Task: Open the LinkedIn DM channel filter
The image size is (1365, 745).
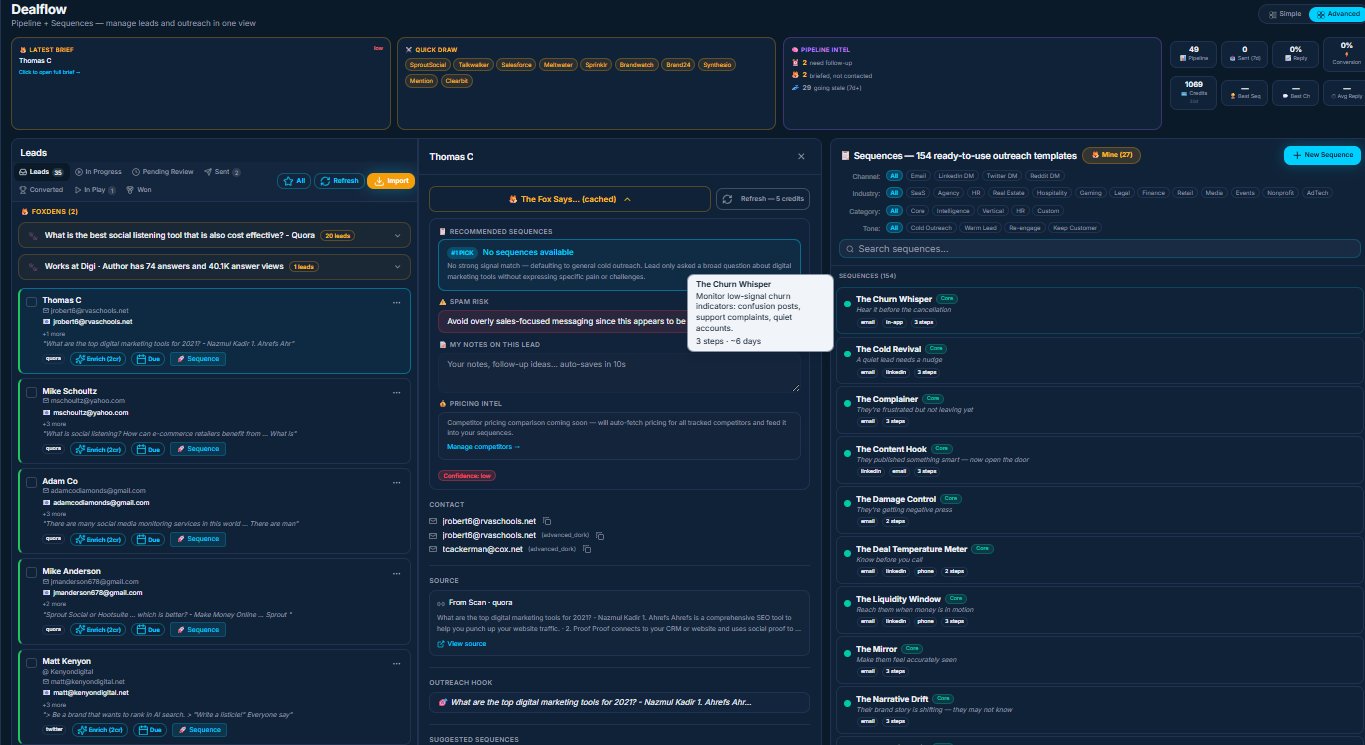Action: click(956, 176)
